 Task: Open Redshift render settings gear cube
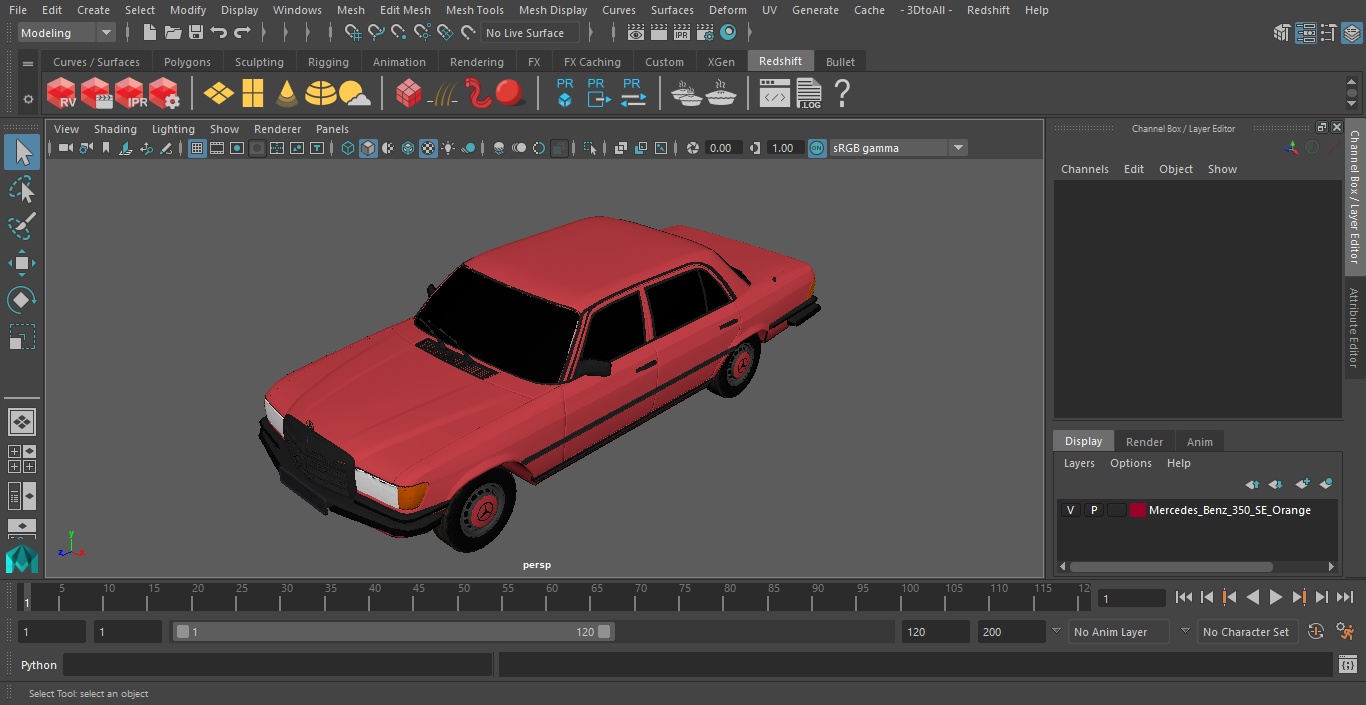(x=164, y=94)
